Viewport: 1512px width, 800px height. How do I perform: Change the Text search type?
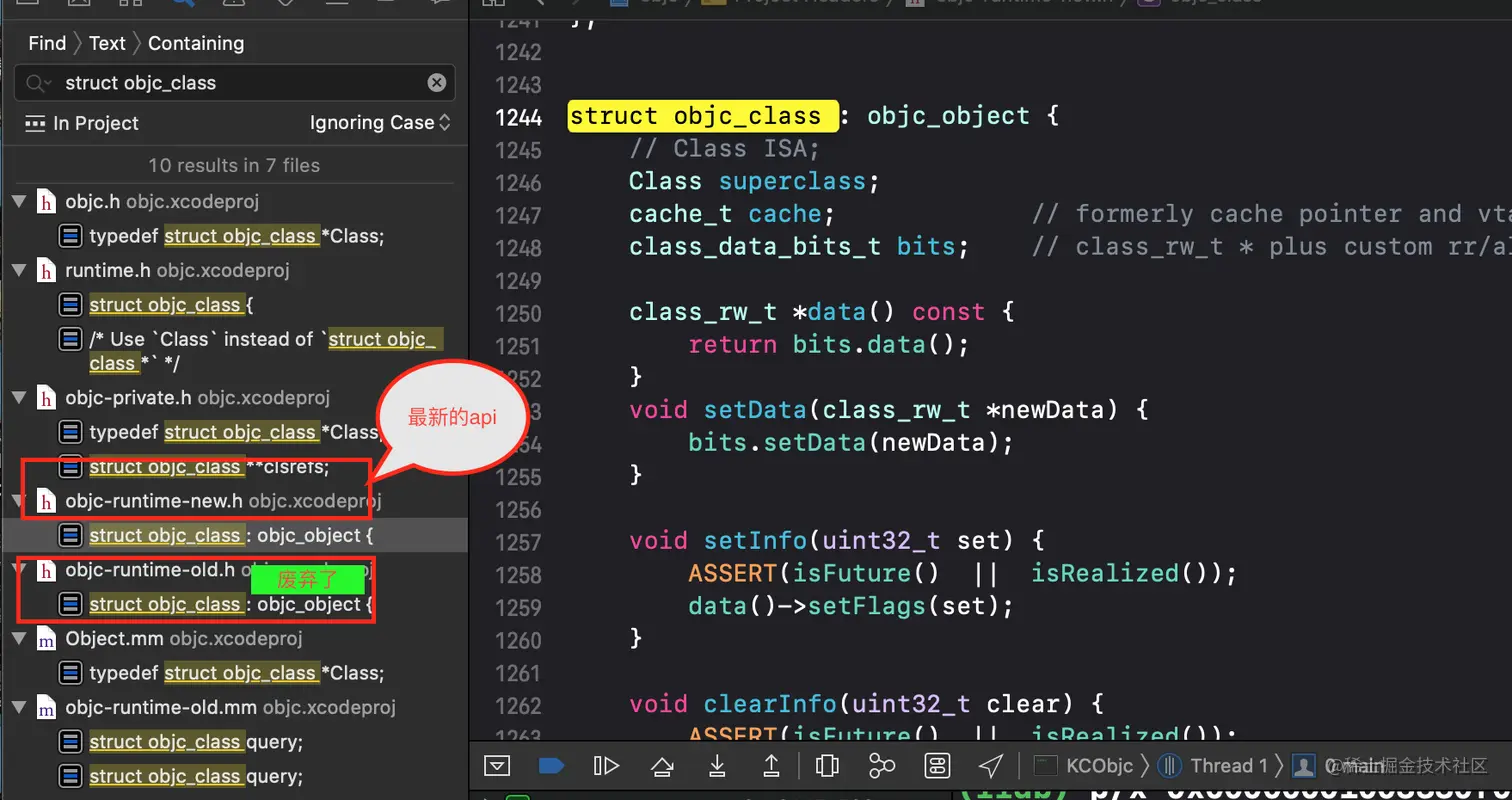coord(107,43)
